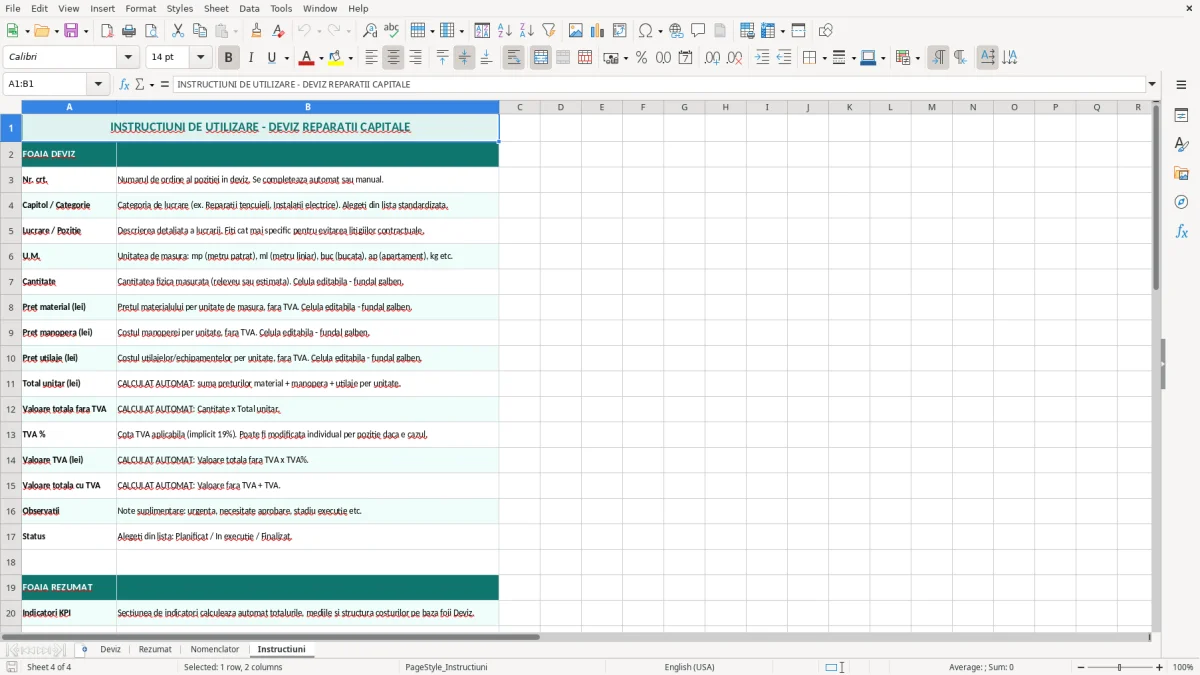Open the Tools menu
The image size is (1200, 675).
pyautogui.click(x=281, y=8)
